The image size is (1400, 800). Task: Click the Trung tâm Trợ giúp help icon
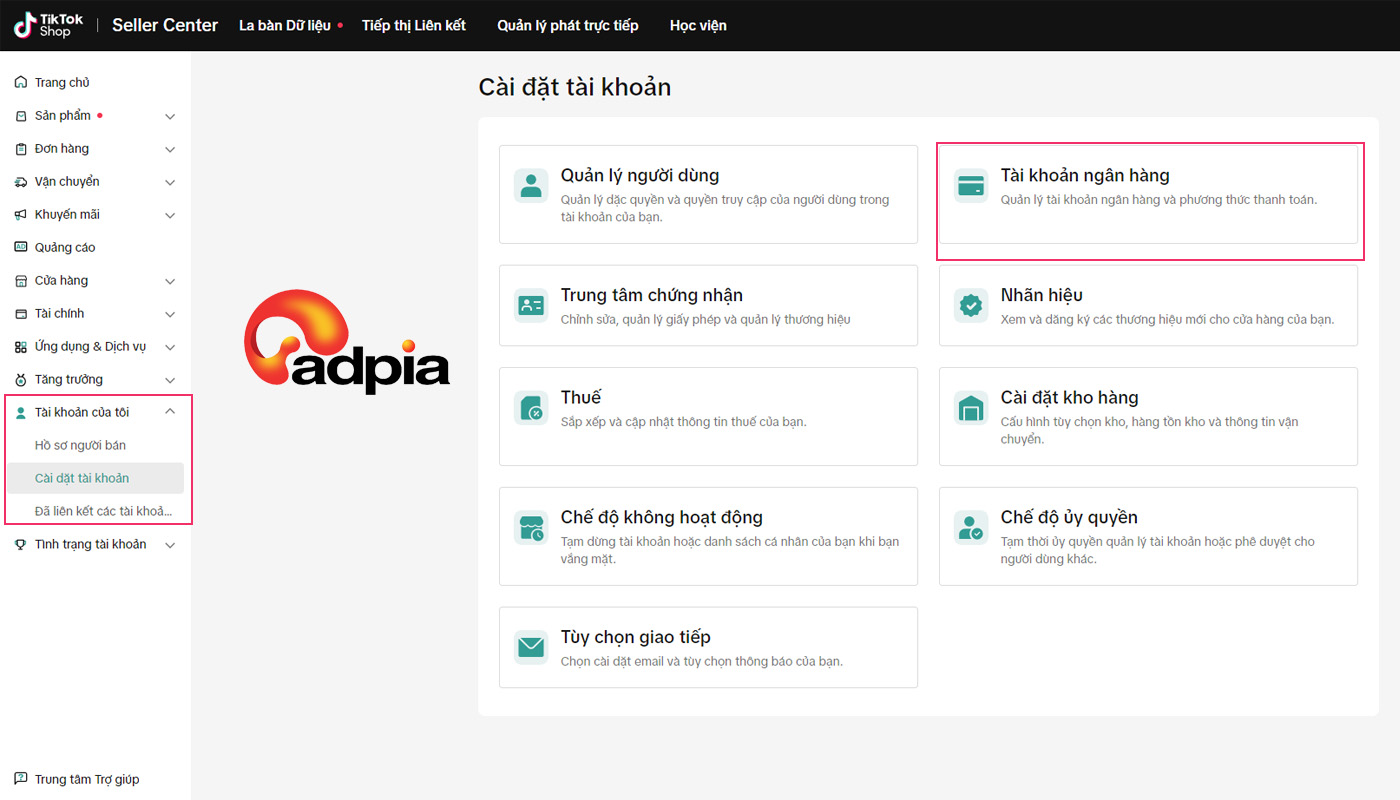[x=21, y=779]
